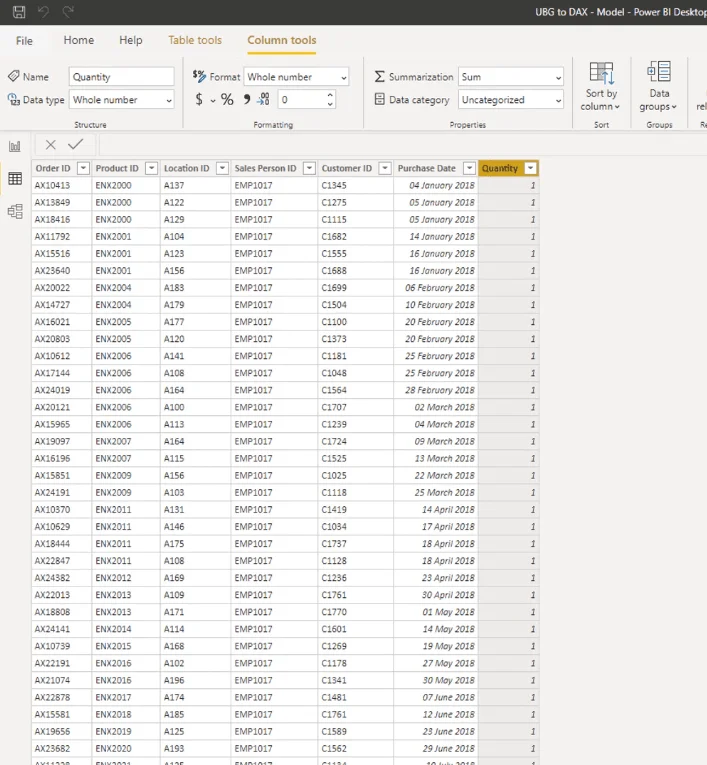This screenshot has height=765, width=707.
Task: Click the Name tag icon
Action: [14, 76]
